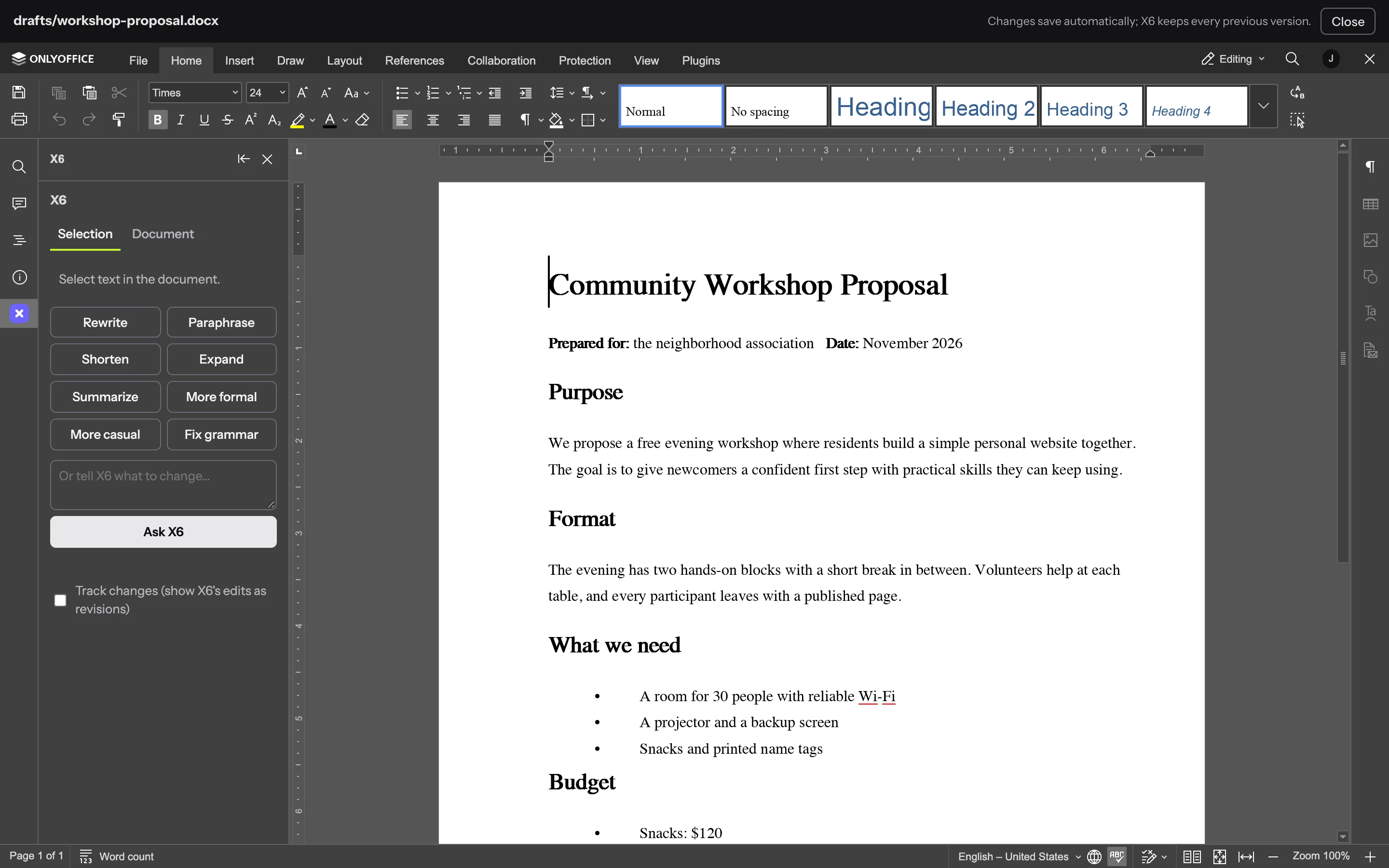This screenshot has width=1389, height=868.
Task: Click the Fit to width status icon
Action: 1246,856
